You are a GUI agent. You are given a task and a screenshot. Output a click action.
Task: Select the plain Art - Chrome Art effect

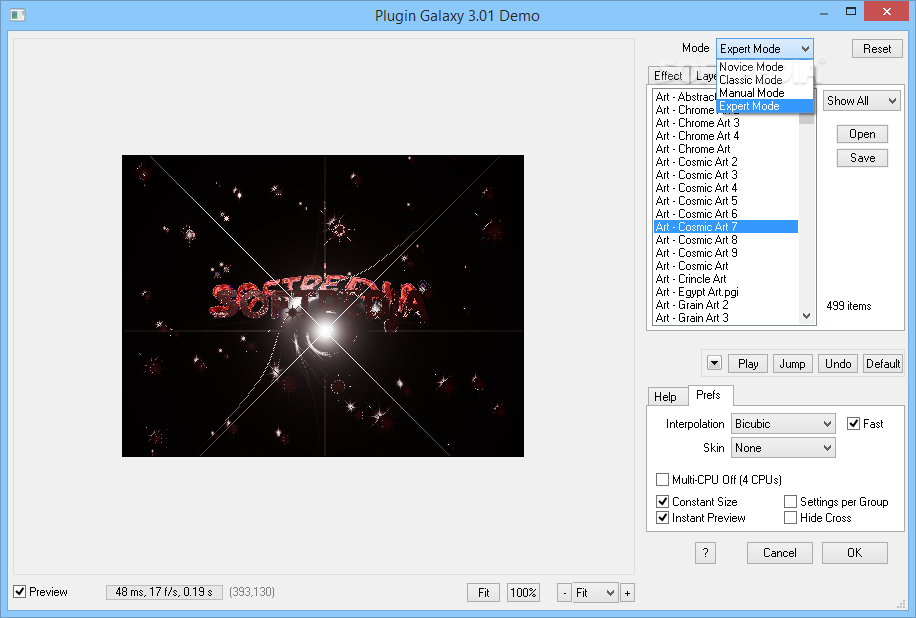tap(726, 148)
